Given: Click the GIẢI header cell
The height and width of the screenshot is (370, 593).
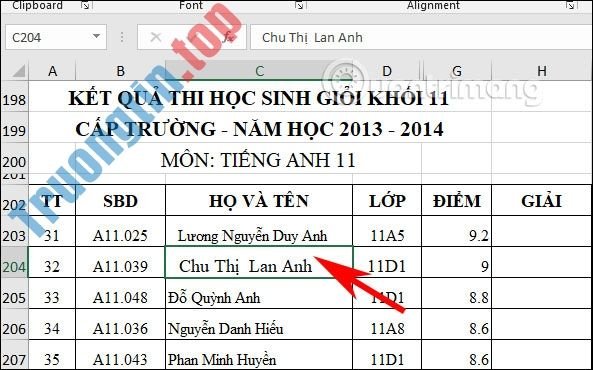Looking at the screenshot, I should [542, 201].
